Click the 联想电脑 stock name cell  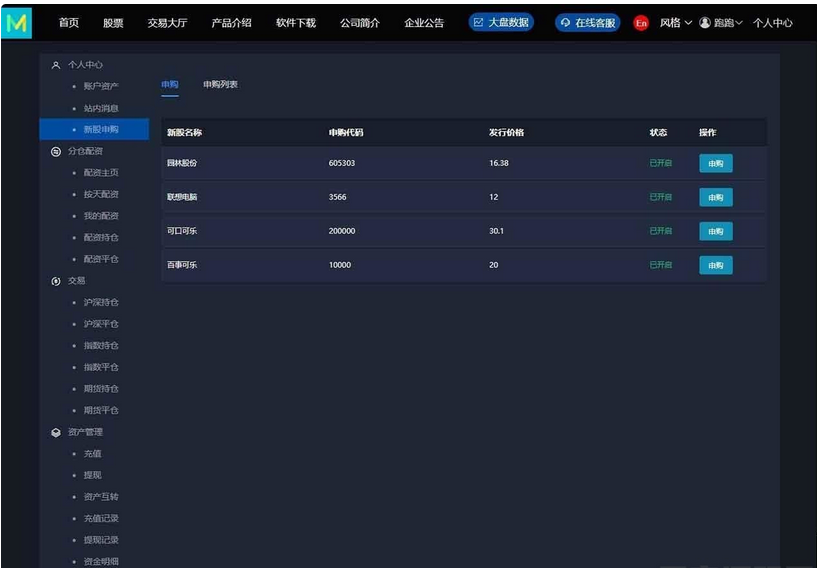(x=182, y=197)
